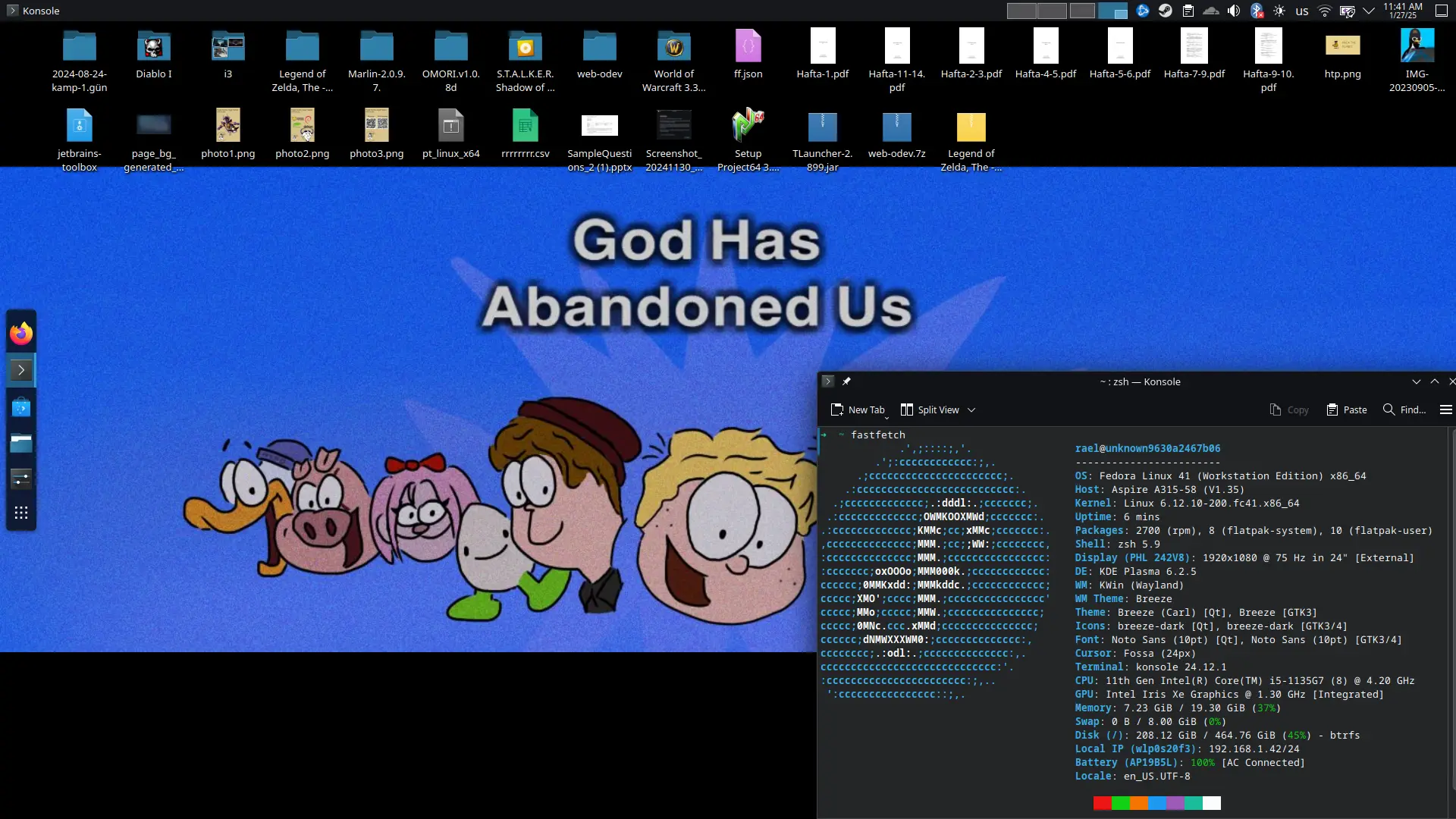Viewport: 1456px width, 819px height.
Task: Click Konsole app menu on top panel
Action: click(33, 11)
